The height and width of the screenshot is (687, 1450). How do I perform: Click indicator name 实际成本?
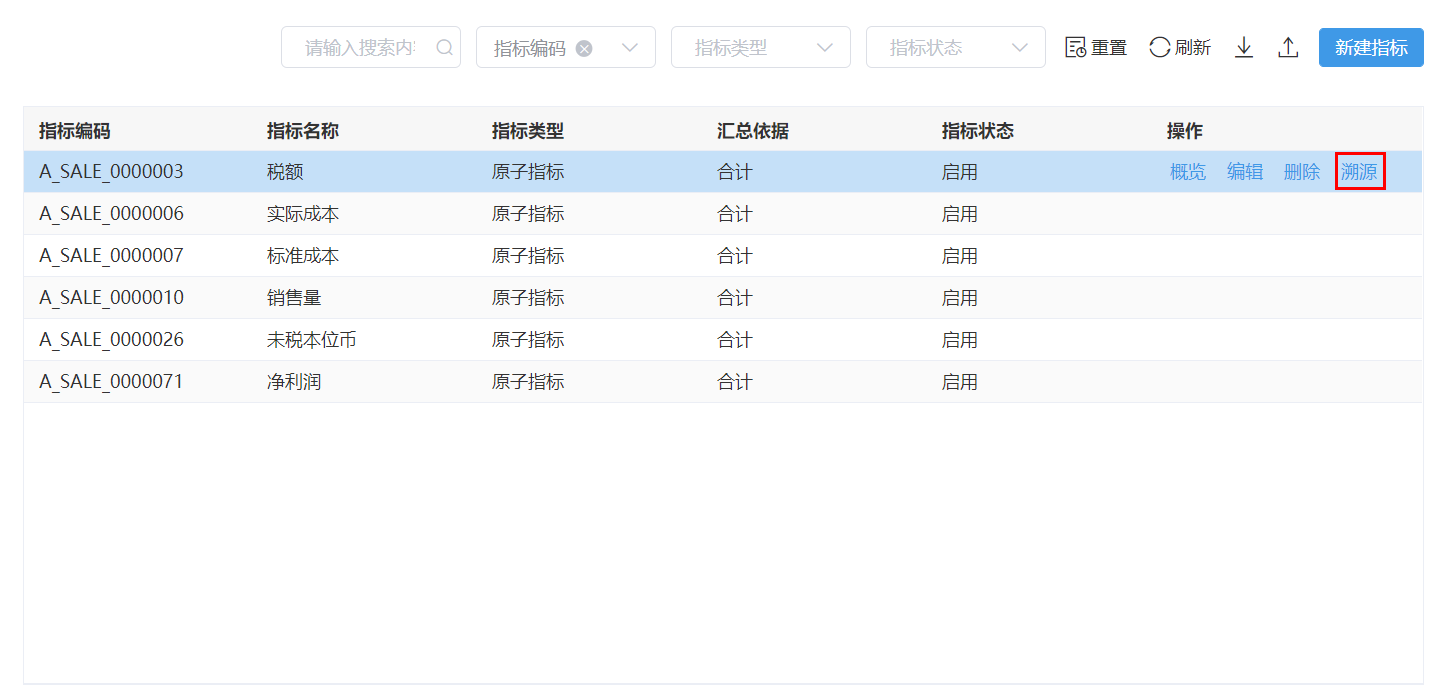303,214
